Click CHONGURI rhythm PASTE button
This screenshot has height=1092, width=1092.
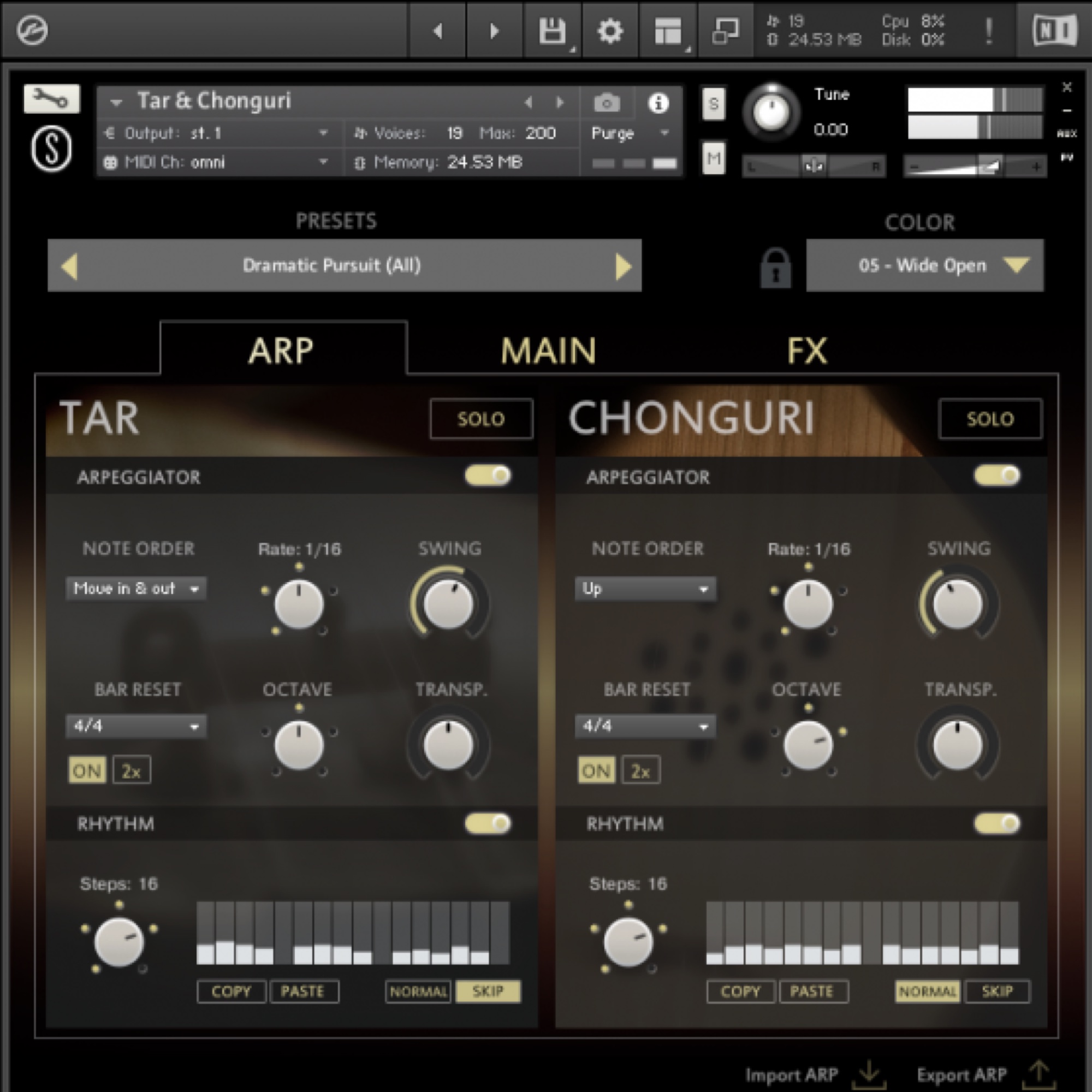(x=814, y=992)
